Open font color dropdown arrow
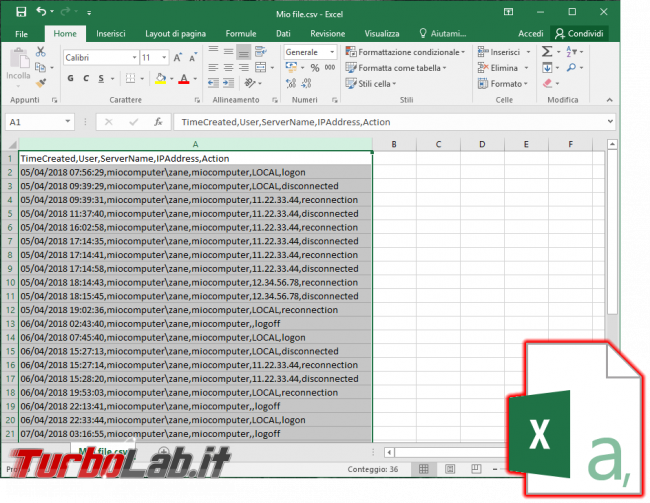The image size is (650, 503). pyautogui.click(x=195, y=78)
